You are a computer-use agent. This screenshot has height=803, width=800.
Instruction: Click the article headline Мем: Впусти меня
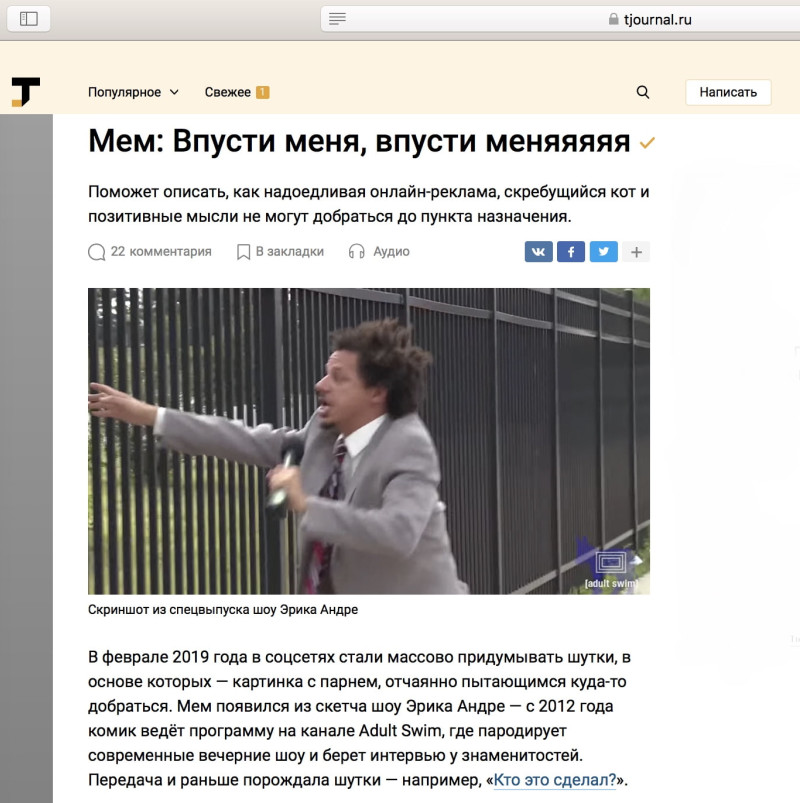coord(359,141)
